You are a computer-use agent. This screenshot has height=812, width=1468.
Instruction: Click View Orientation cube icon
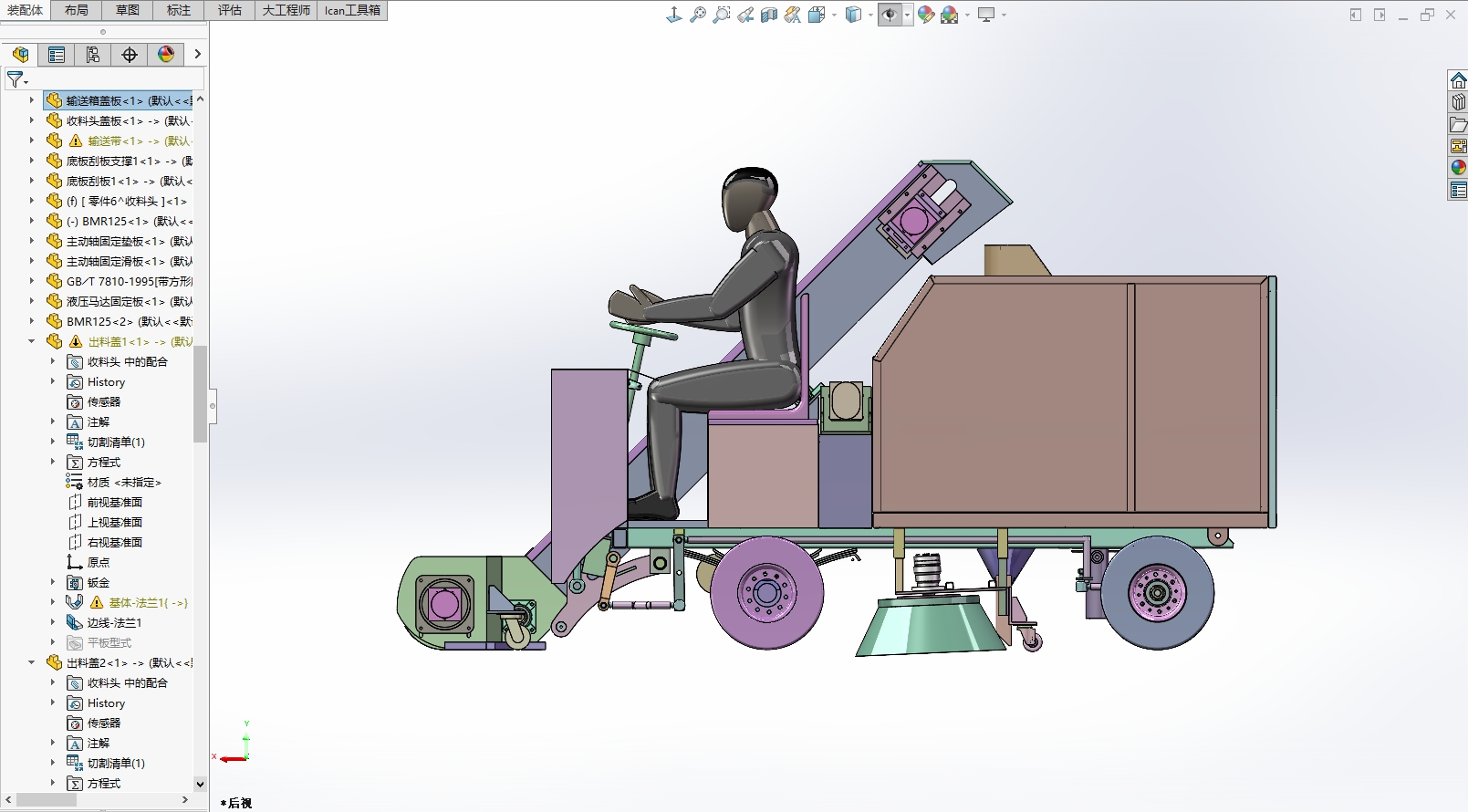pyautogui.click(x=817, y=15)
